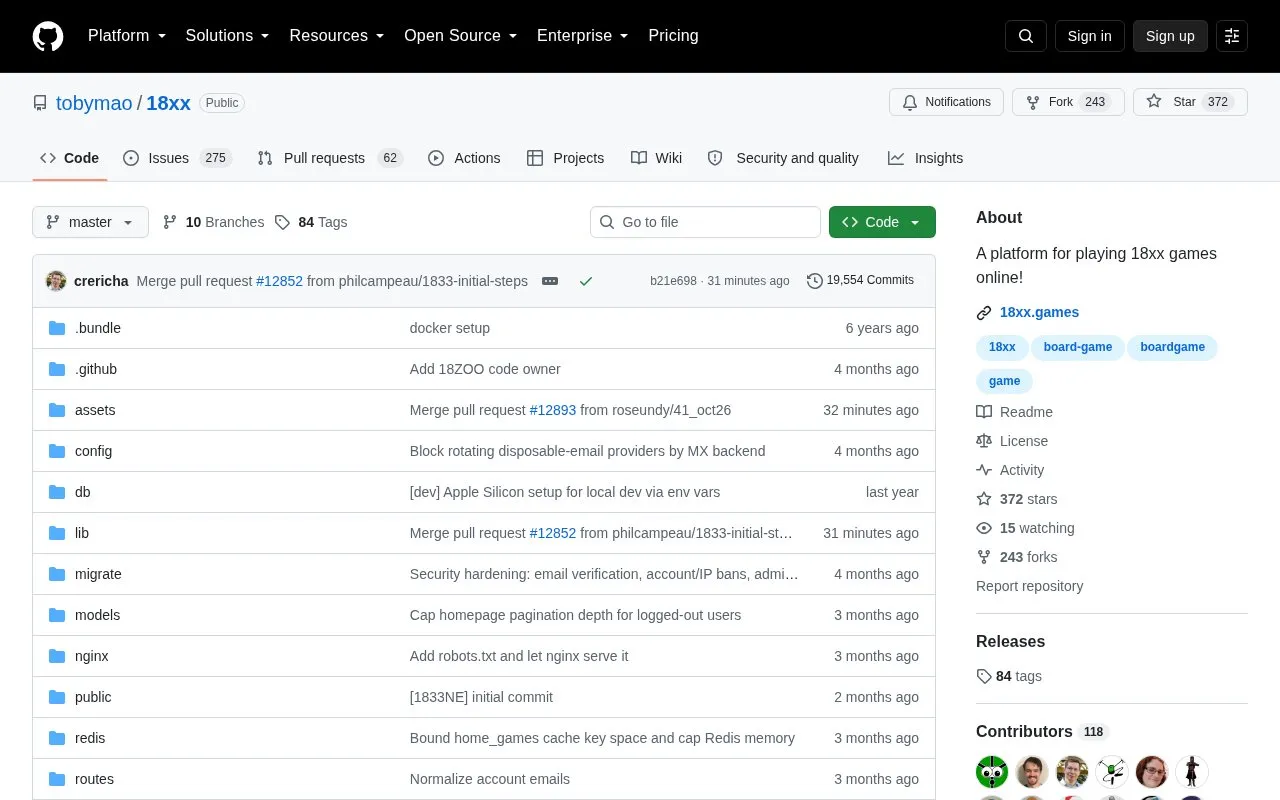Expand the Solutions menu
1280x800 pixels.
pyautogui.click(x=228, y=36)
